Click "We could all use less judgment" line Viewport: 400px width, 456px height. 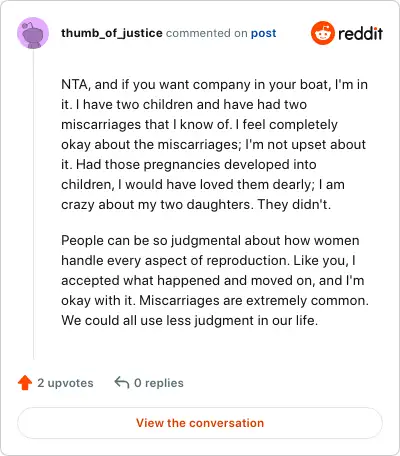tap(189, 321)
